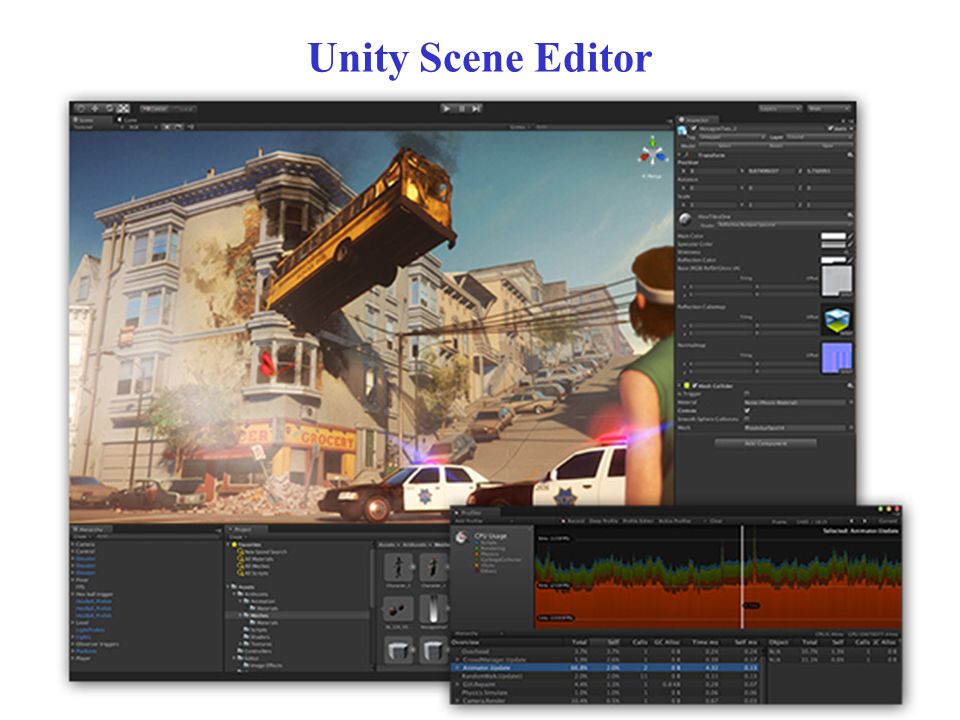Image resolution: width=960 pixels, height=720 pixels.
Task: Open the Layout dropdown at top right
Action: tap(829, 108)
